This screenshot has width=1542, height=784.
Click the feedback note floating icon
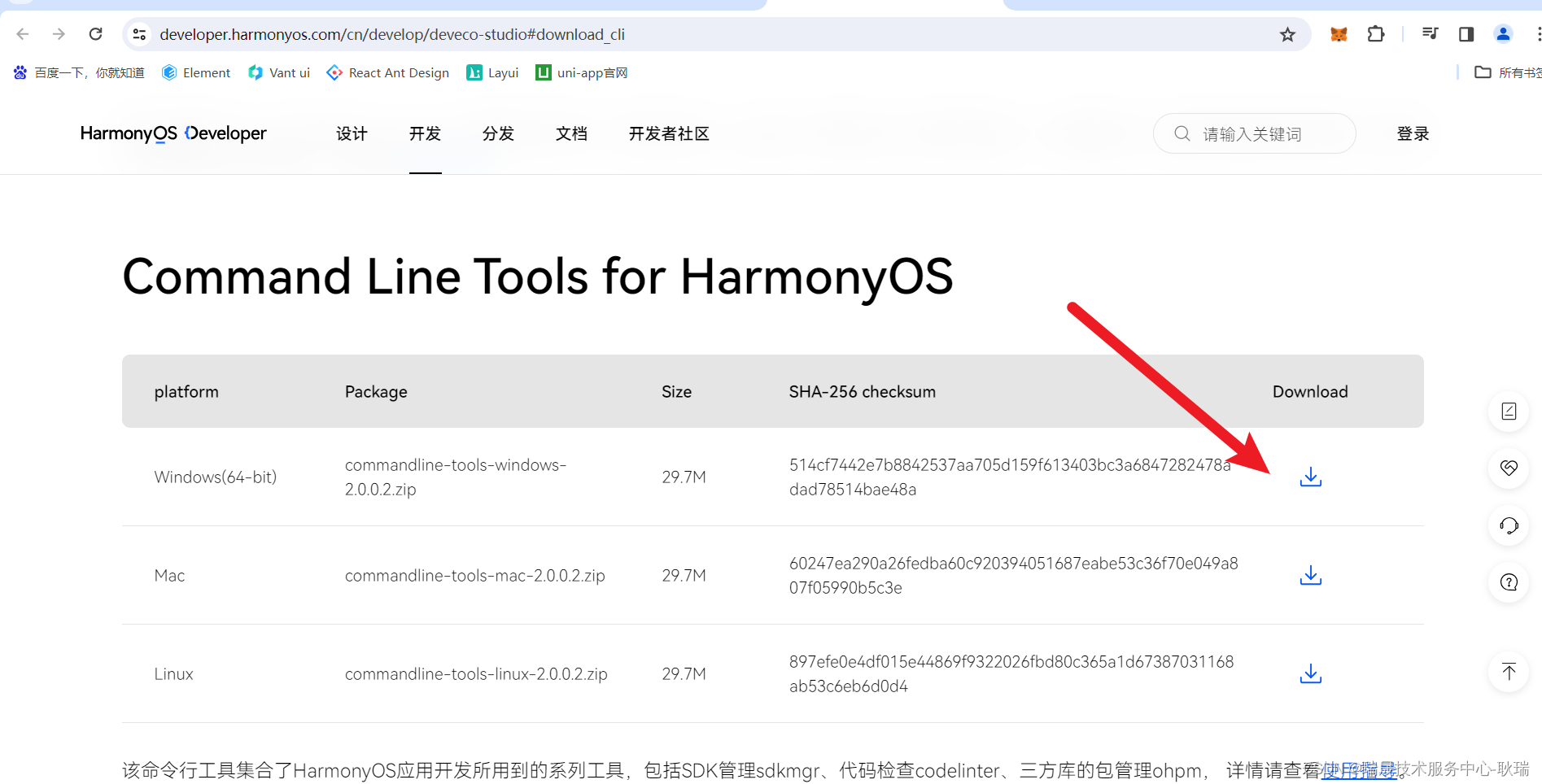(x=1509, y=411)
